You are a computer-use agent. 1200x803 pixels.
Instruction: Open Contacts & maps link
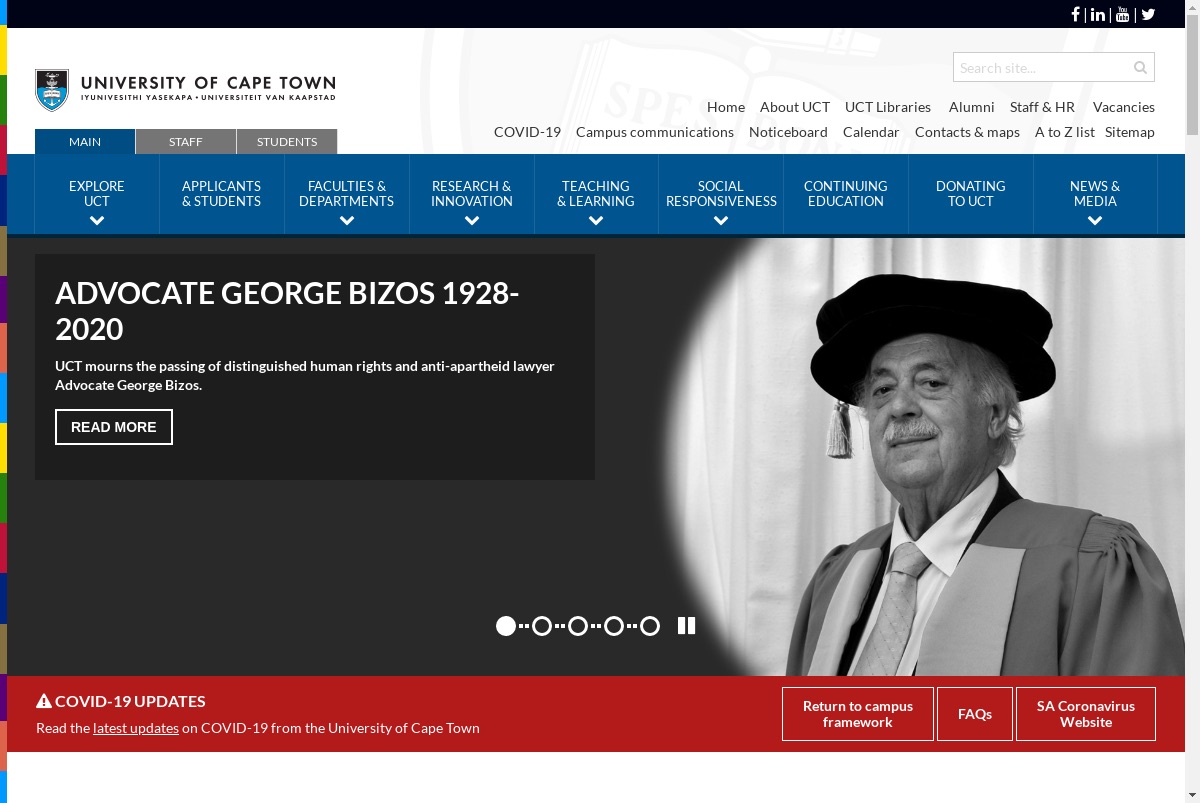tap(967, 132)
